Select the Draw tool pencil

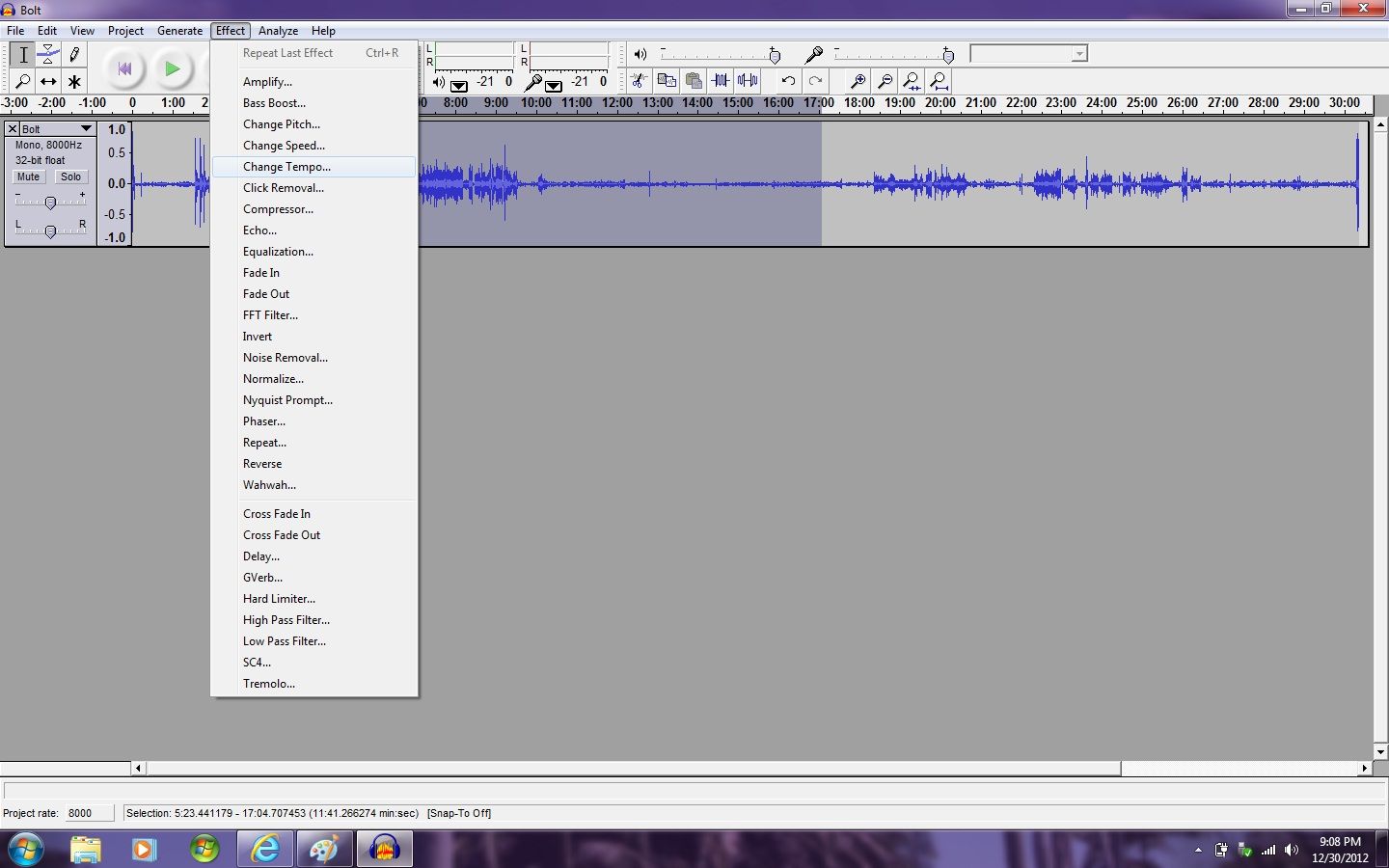(x=73, y=54)
